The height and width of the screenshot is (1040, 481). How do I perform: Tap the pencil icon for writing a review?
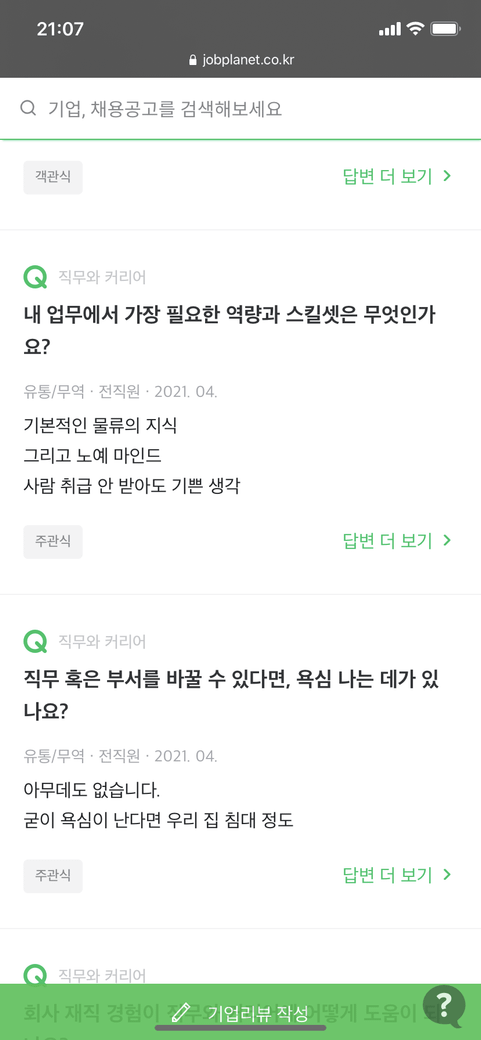(180, 1013)
